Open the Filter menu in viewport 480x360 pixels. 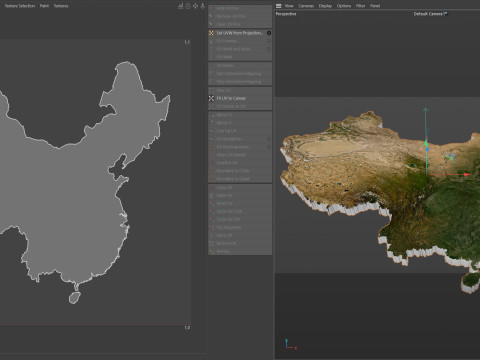(x=361, y=6)
